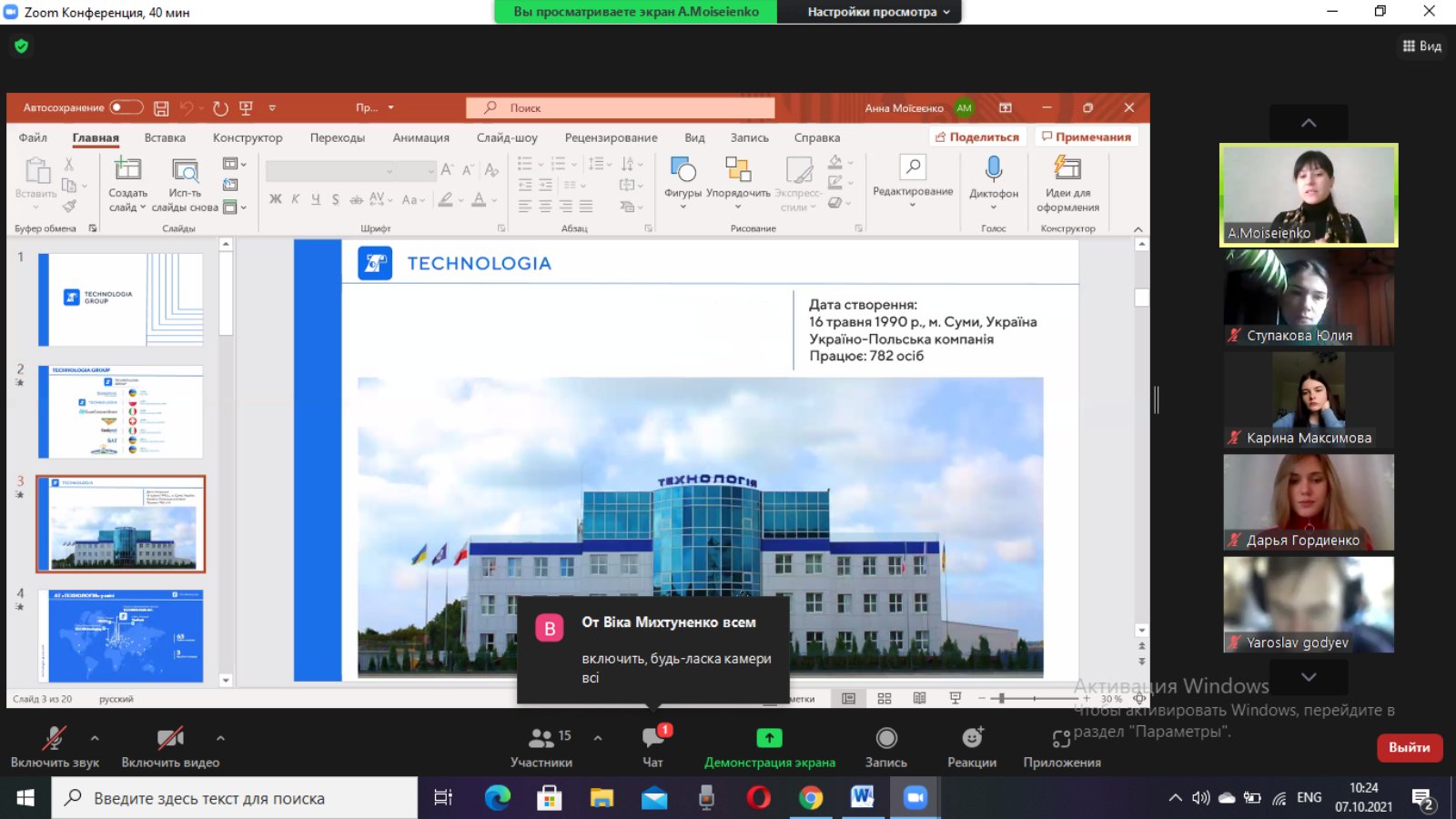Screen dimensions: 1456x819
Task: Switch to normal view in status bar
Action: tap(848, 698)
